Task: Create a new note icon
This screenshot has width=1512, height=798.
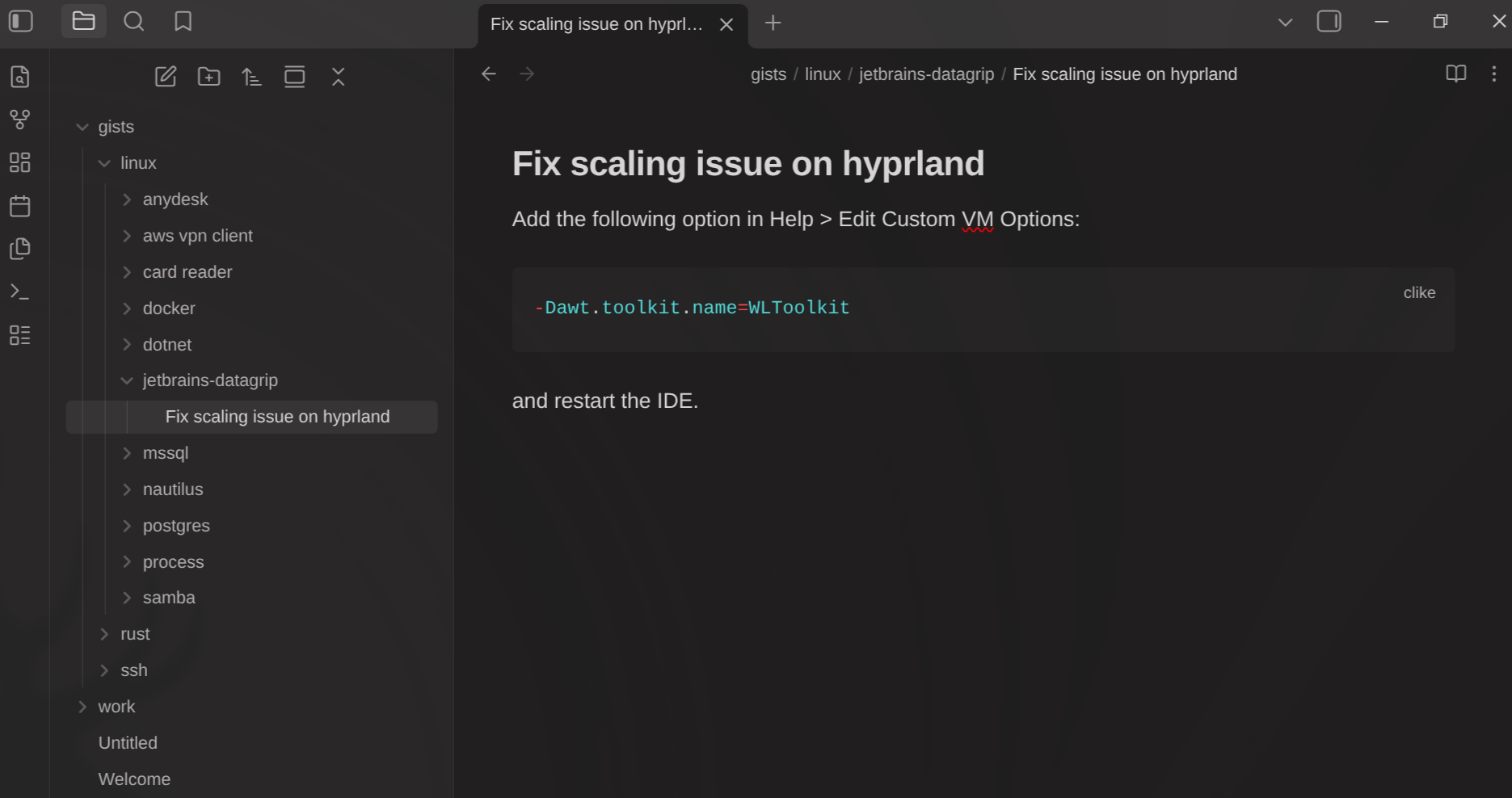Action: click(x=166, y=77)
